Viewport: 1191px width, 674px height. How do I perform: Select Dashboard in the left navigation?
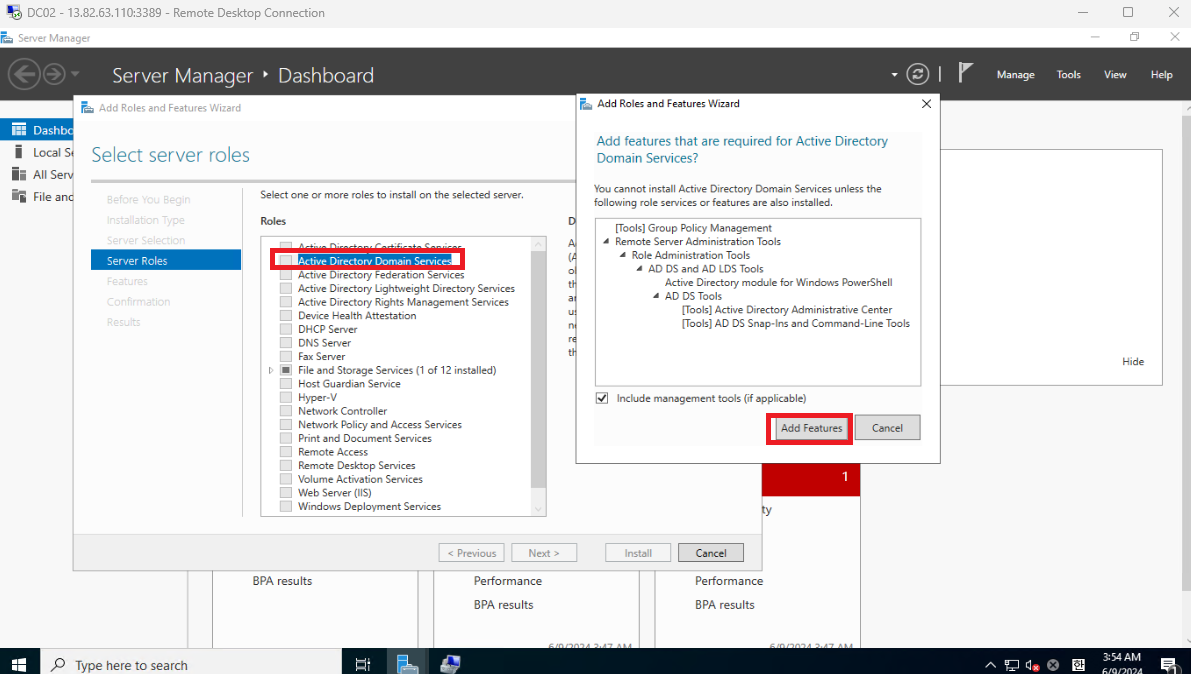(x=37, y=130)
